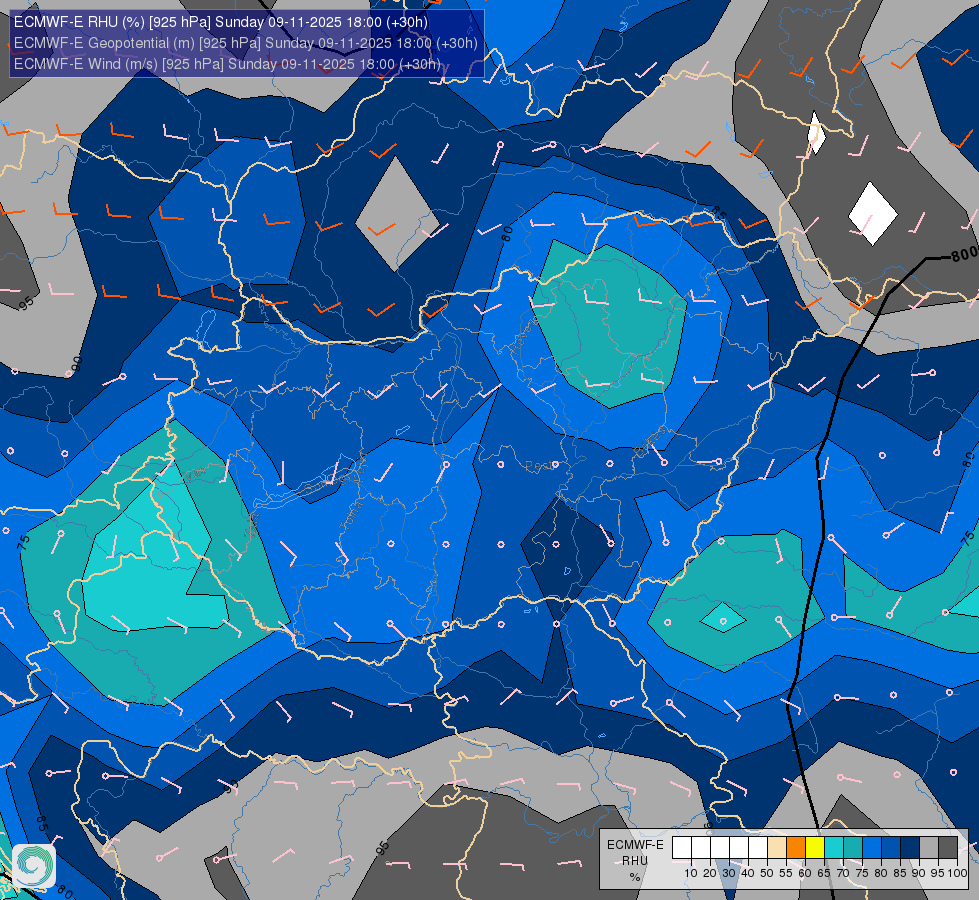979x900 pixels.
Task: Click the swirl logo icon in the corner
Action: click(34, 866)
